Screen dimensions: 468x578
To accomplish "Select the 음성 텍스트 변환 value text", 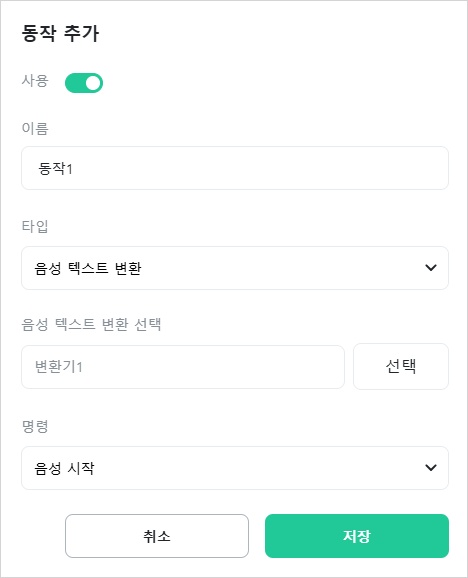I will [x=88, y=268].
